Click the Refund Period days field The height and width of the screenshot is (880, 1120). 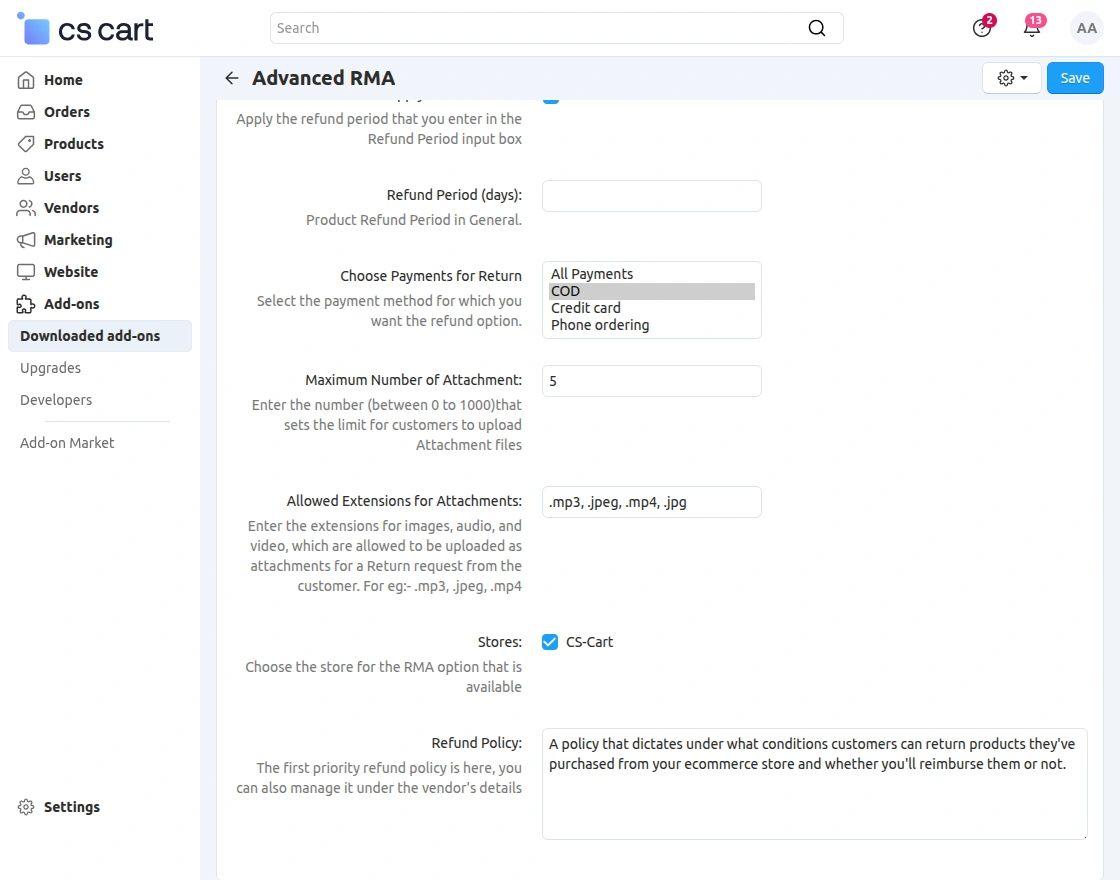pyautogui.click(x=651, y=196)
